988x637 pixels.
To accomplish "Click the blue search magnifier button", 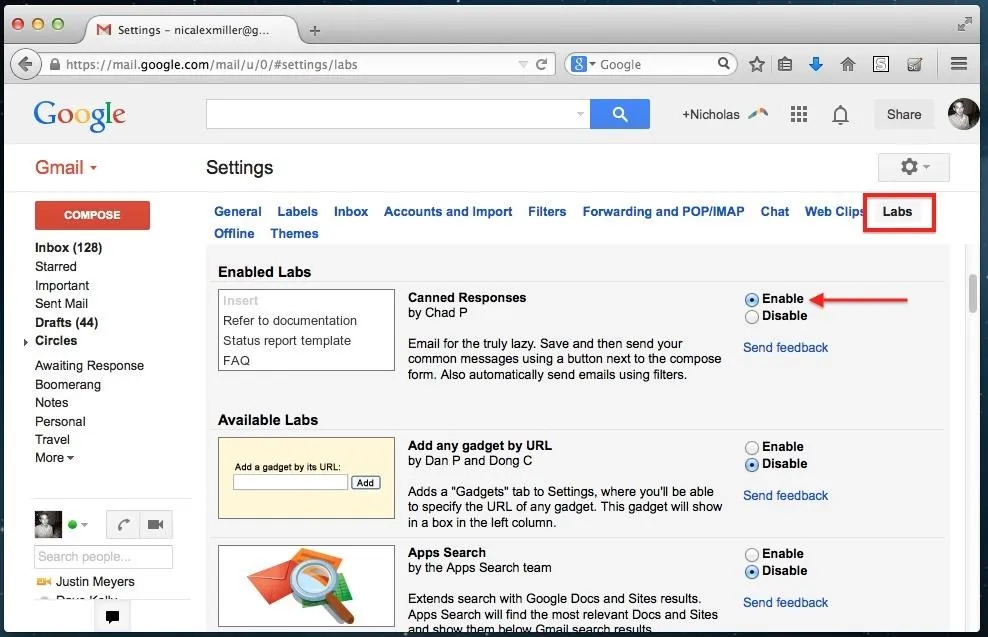I will click(619, 114).
